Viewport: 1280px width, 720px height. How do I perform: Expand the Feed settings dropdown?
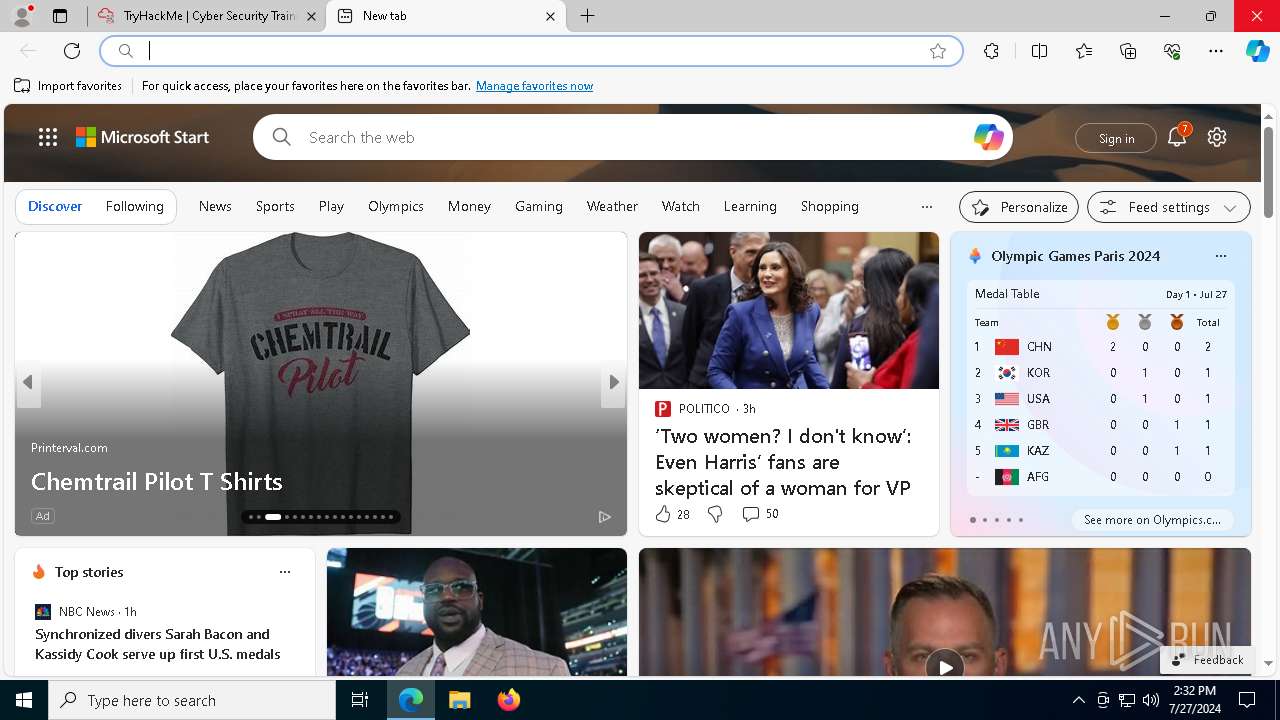point(1169,207)
